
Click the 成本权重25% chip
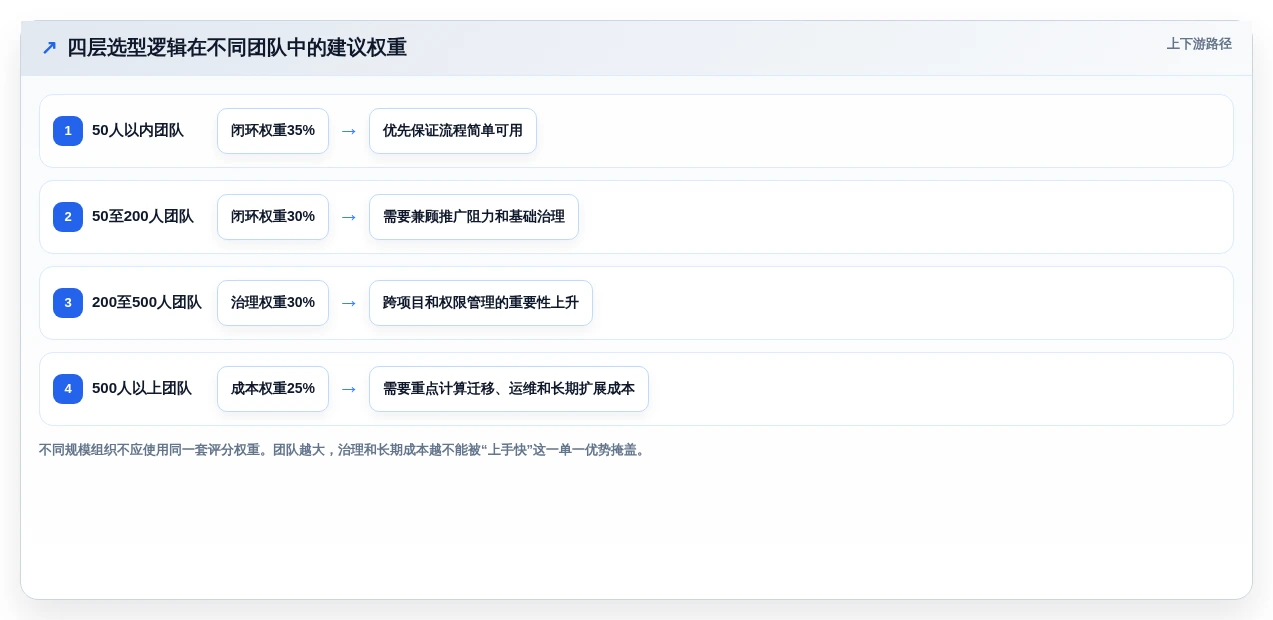pyautogui.click(x=273, y=389)
